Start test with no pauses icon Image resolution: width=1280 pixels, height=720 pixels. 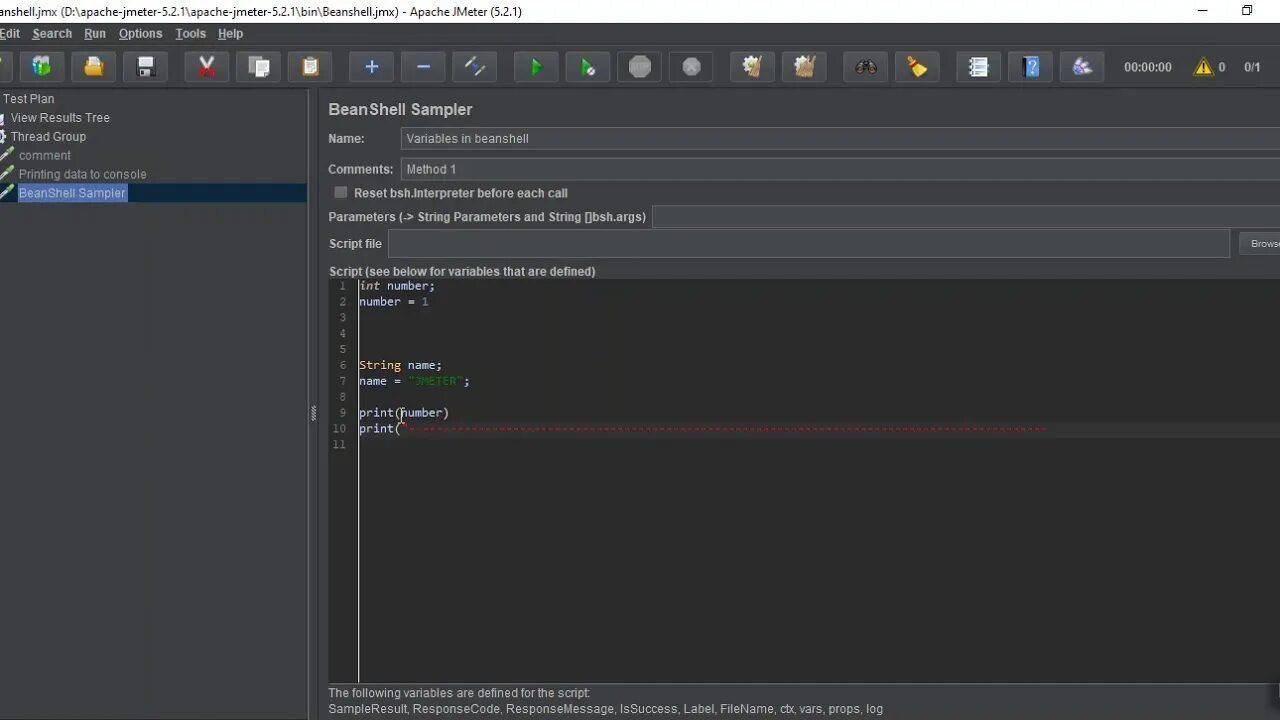(588, 67)
